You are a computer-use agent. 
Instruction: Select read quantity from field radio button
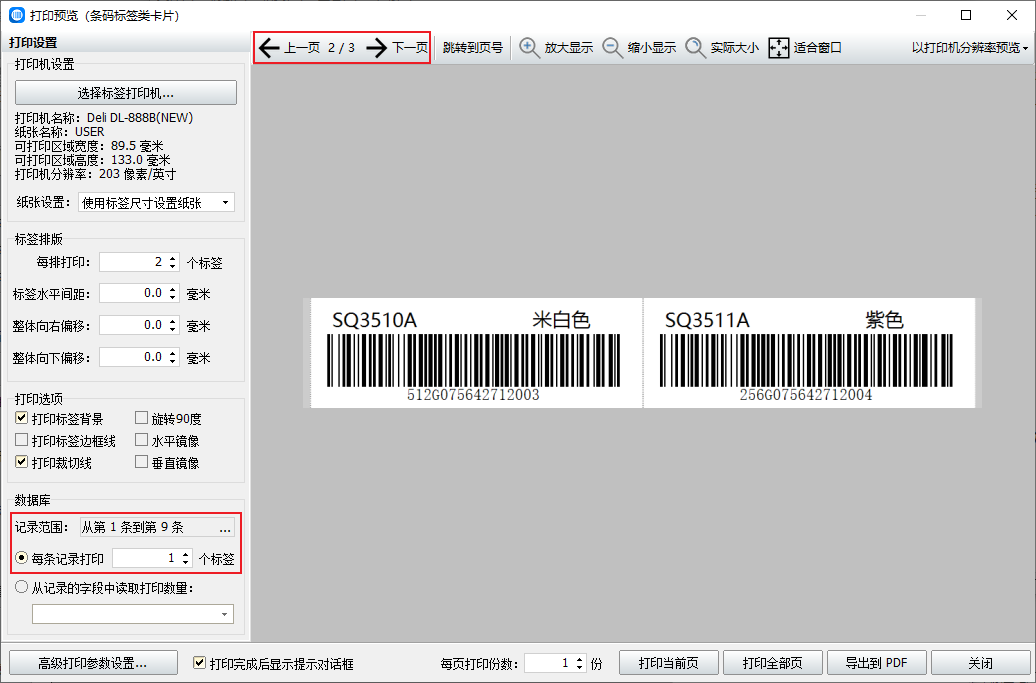click(x=22, y=587)
